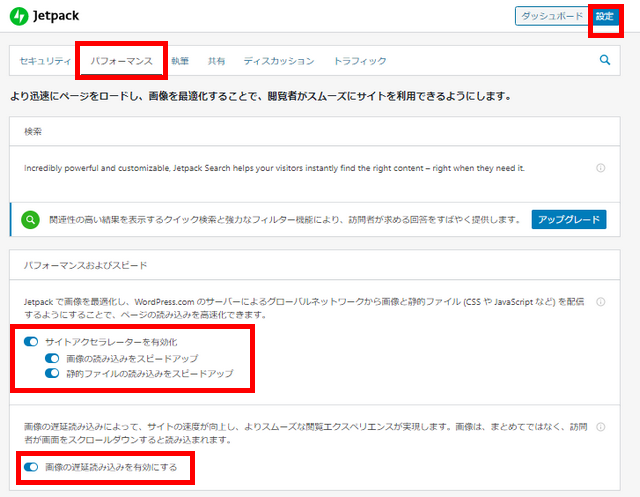640x497 pixels.
Task: Switch to the 共有 tab
Action: pyautogui.click(x=216, y=61)
